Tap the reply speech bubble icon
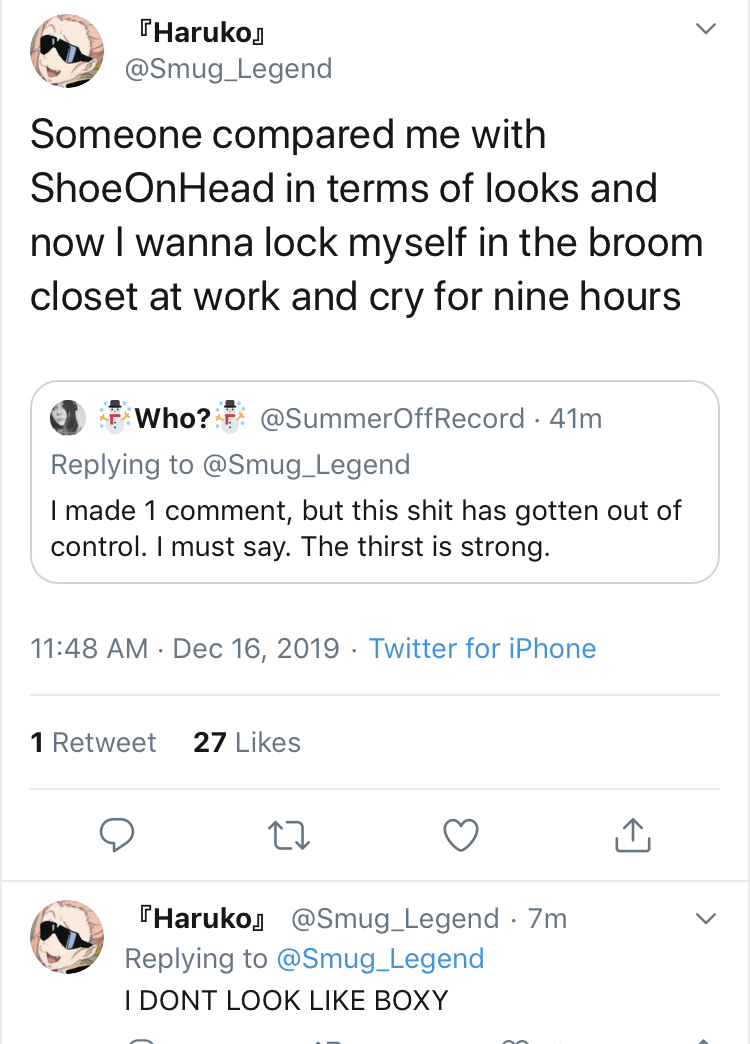 point(117,835)
